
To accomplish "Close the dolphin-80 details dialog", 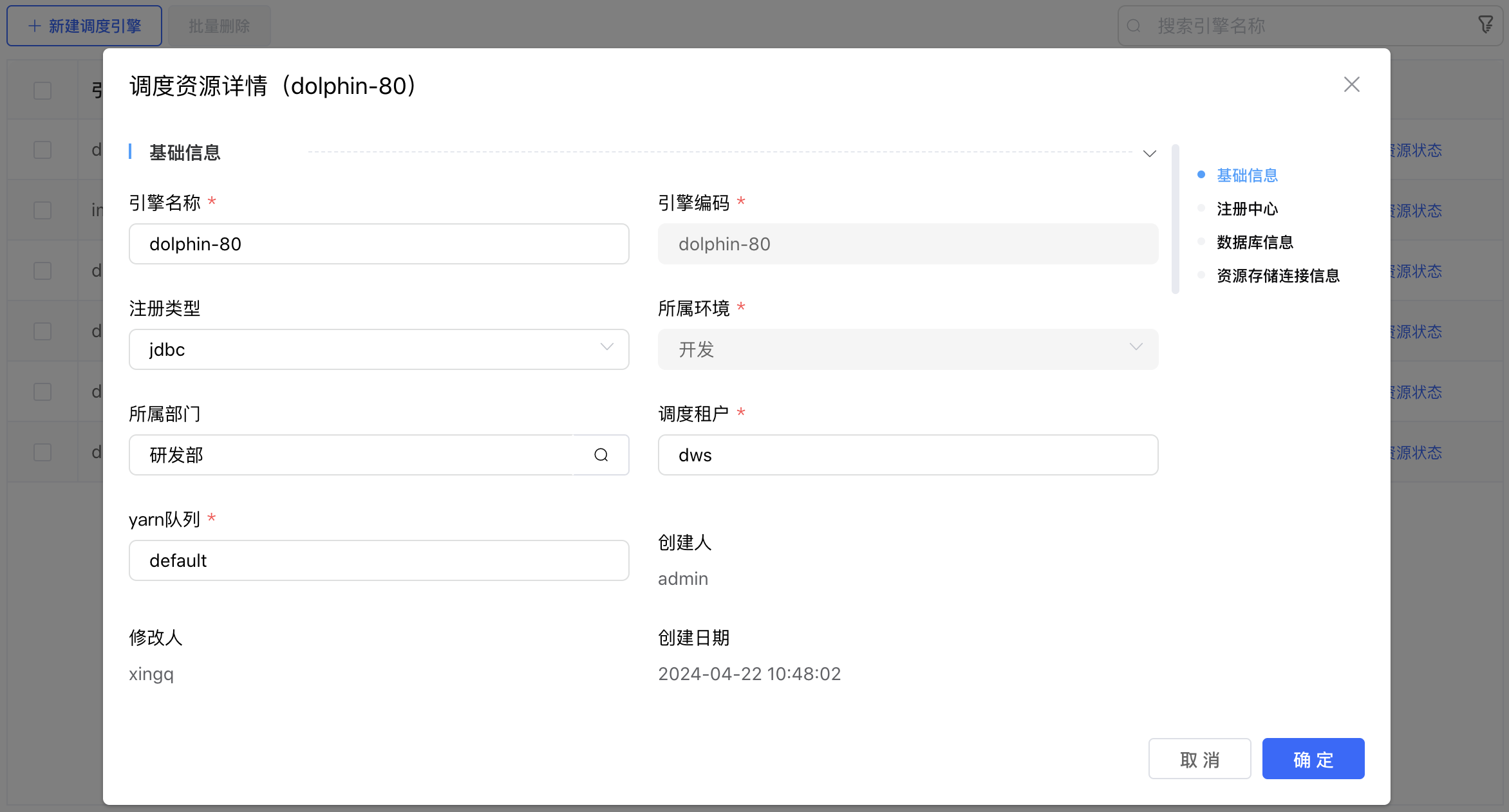I will click(1351, 84).
